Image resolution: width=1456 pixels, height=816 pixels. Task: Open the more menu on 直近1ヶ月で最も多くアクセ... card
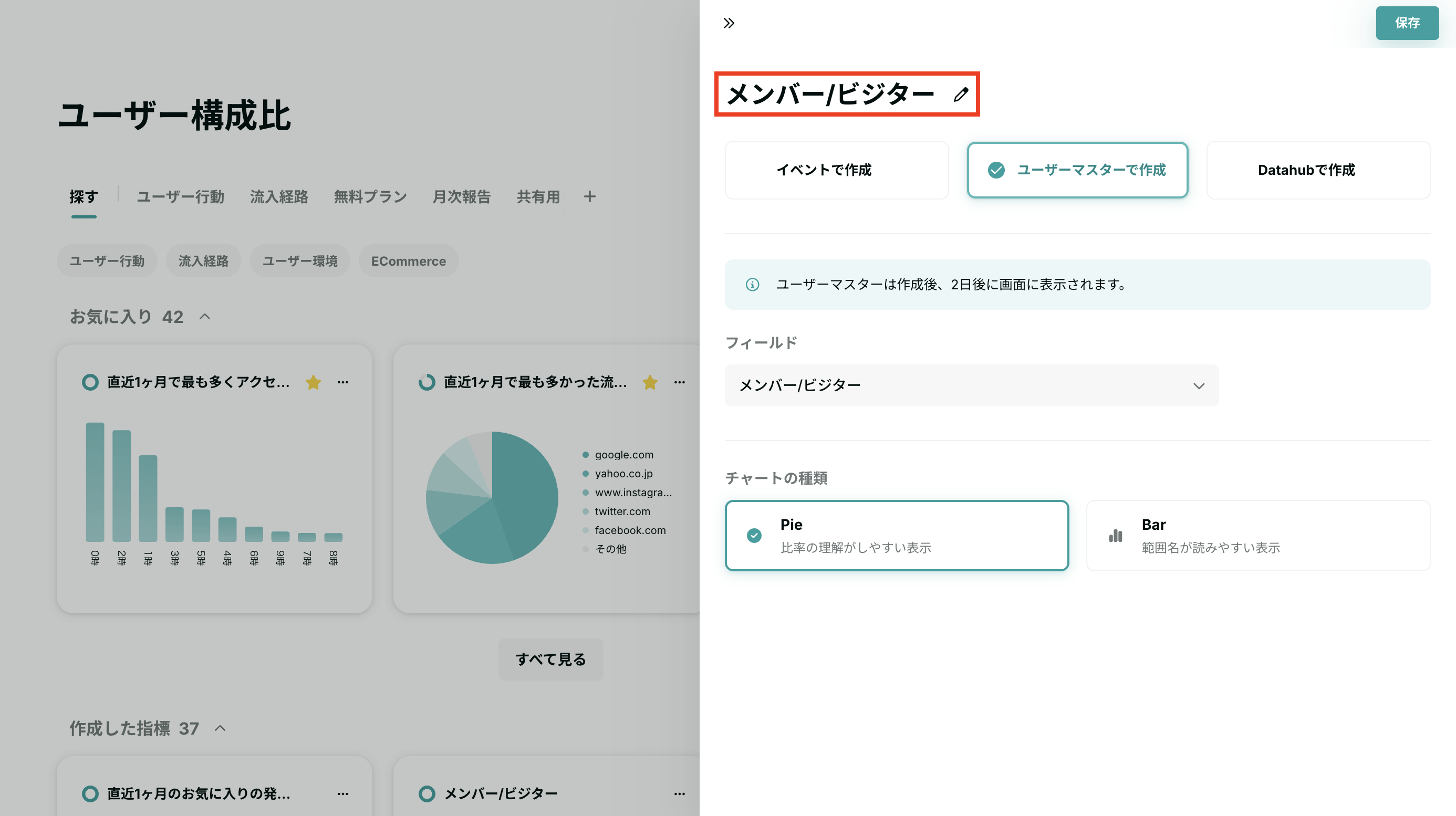point(343,383)
